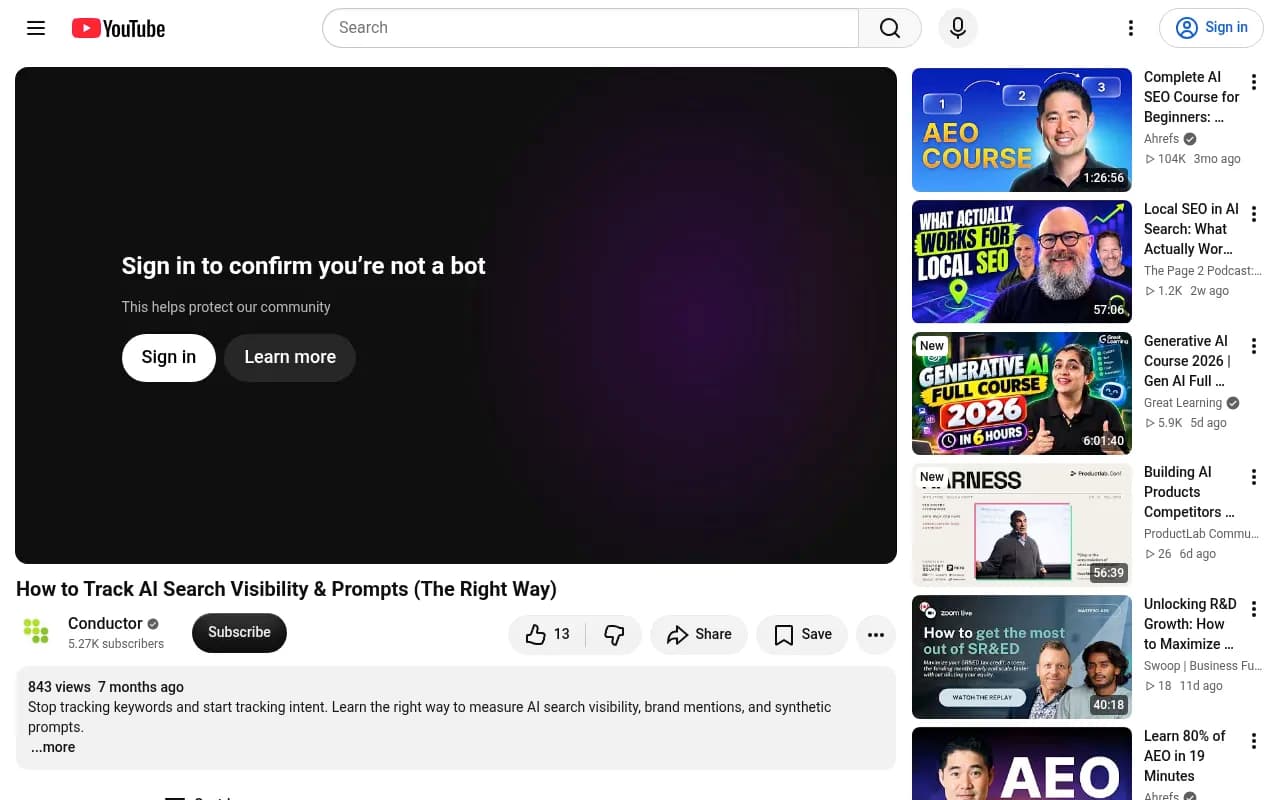Open the AEO Course thumbnail
Screen dimensions: 1280x800
(1022, 130)
